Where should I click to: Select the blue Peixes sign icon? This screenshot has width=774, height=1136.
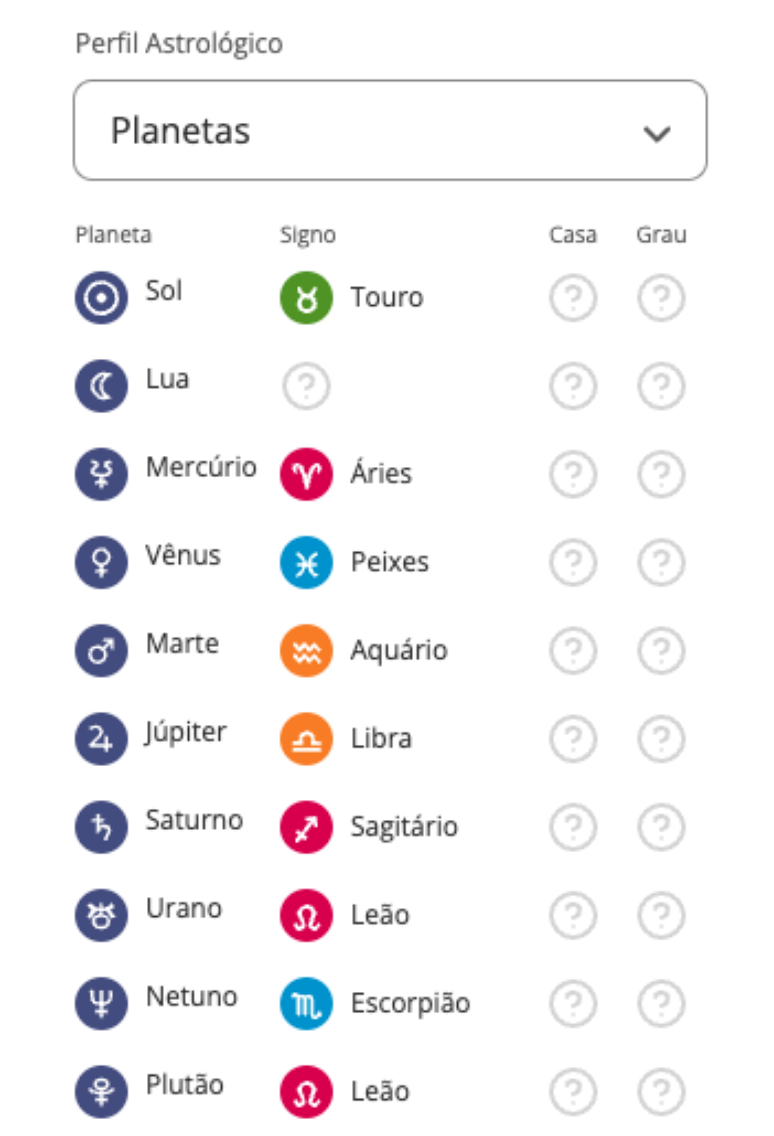pos(306,562)
